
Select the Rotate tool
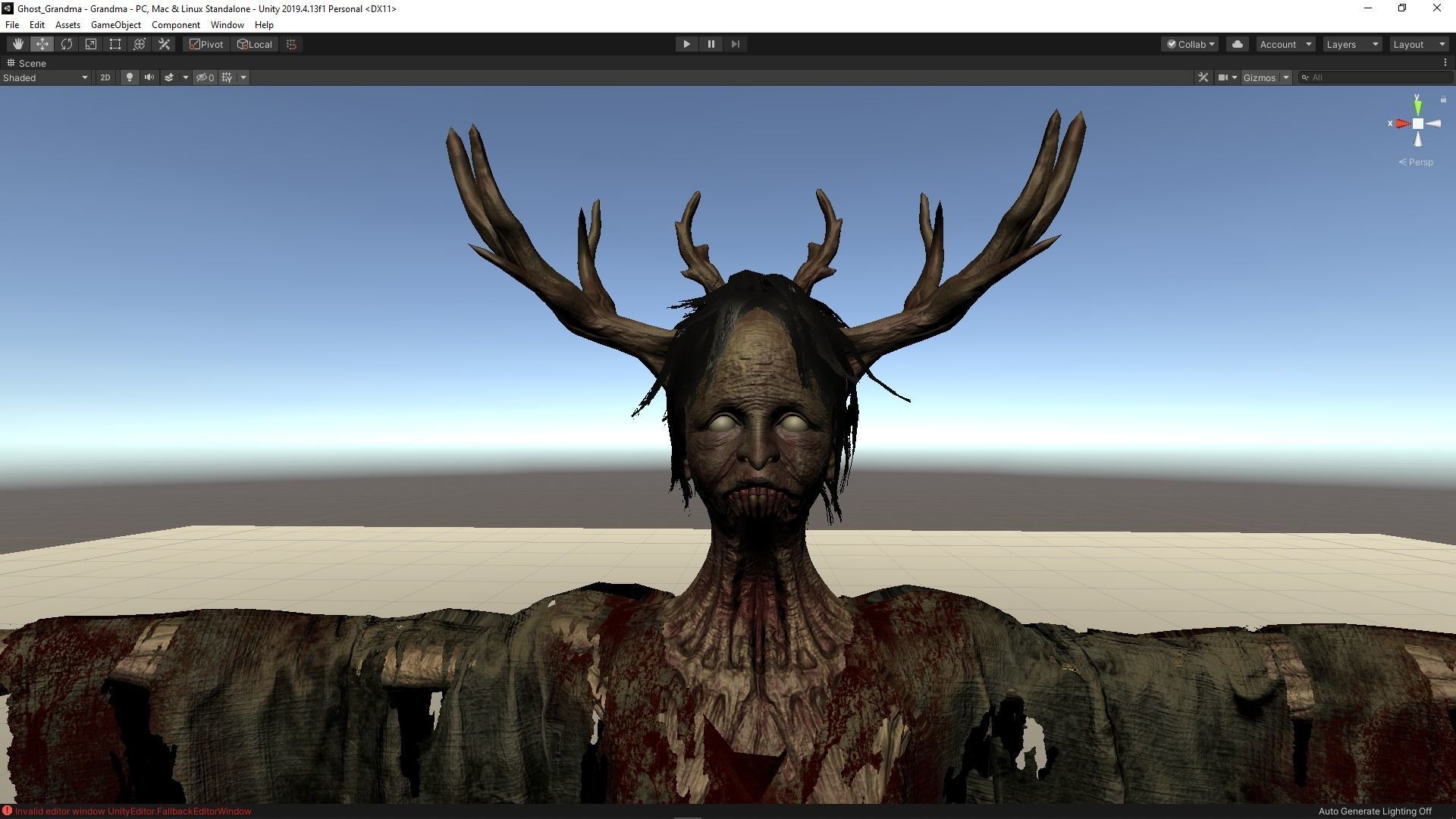point(67,44)
